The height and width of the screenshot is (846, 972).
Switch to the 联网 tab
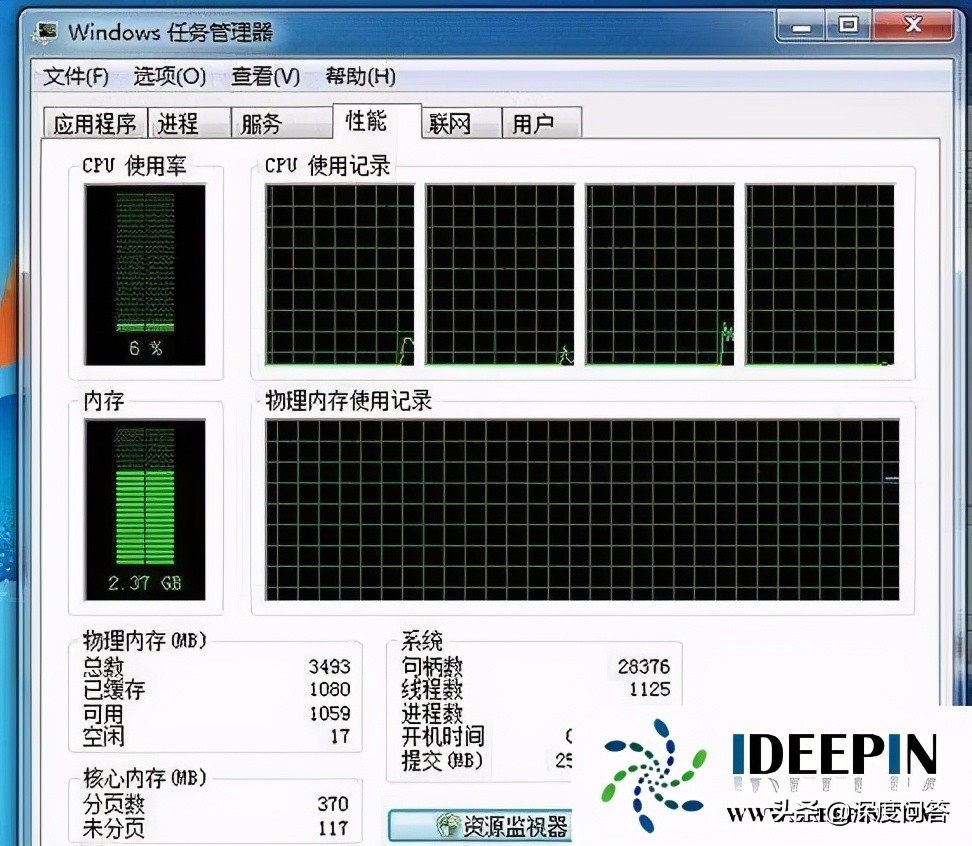click(x=450, y=122)
